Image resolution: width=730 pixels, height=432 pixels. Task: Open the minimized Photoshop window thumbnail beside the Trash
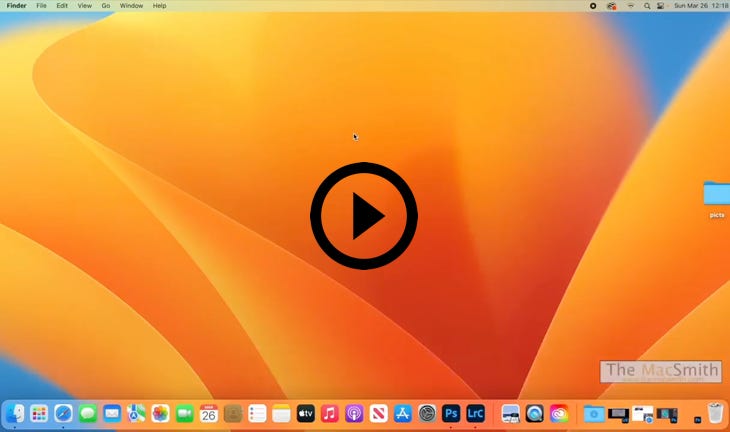(x=697, y=419)
